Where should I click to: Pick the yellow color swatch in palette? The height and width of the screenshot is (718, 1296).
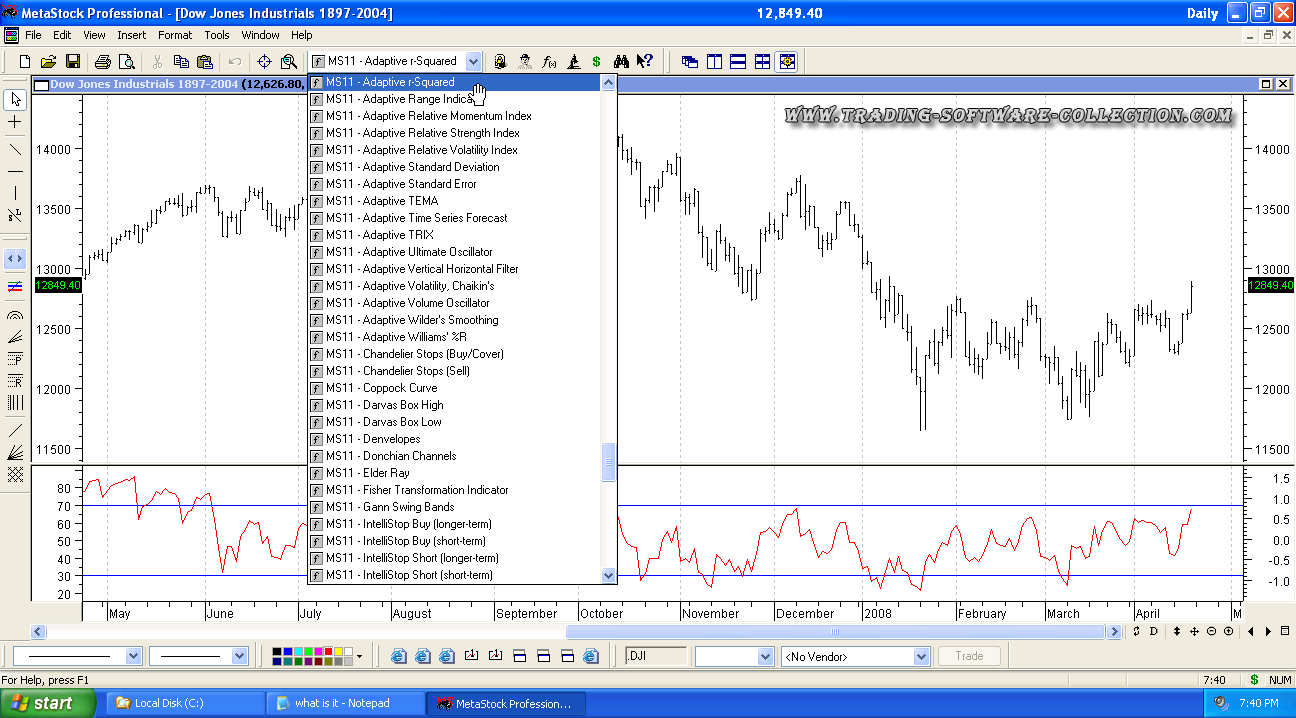(337, 652)
